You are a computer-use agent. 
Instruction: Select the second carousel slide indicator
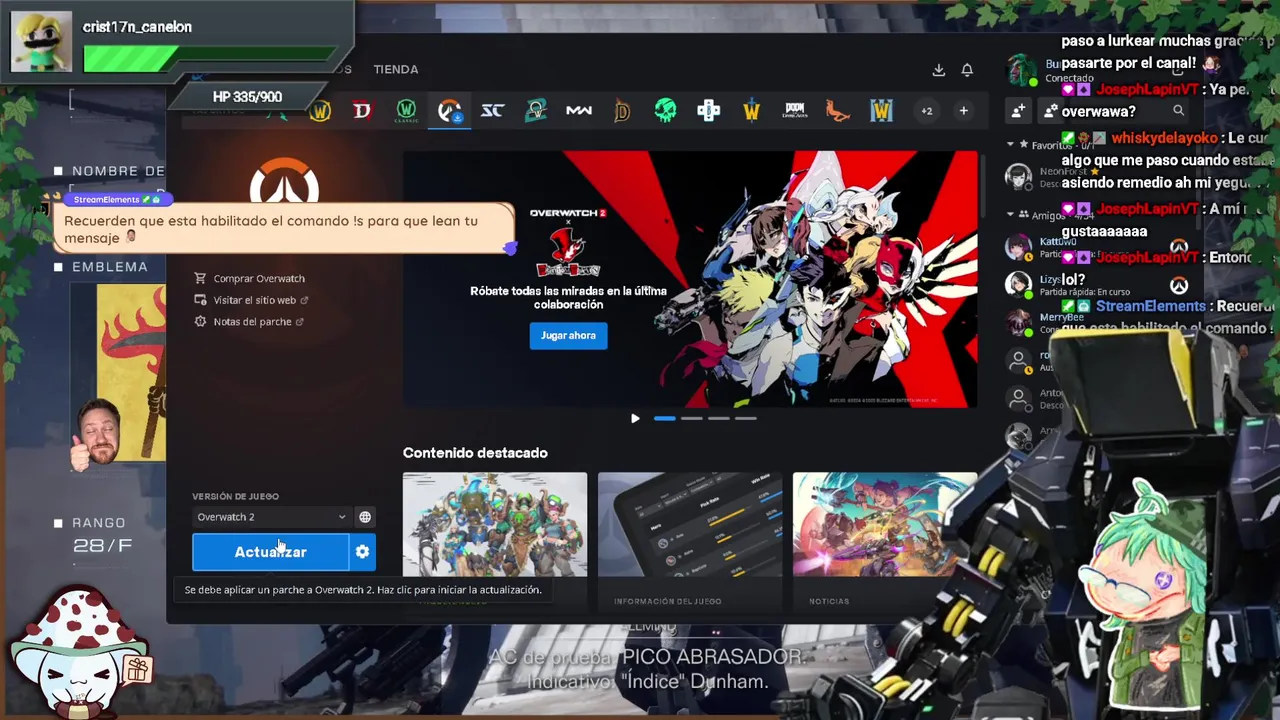[x=691, y=418]
